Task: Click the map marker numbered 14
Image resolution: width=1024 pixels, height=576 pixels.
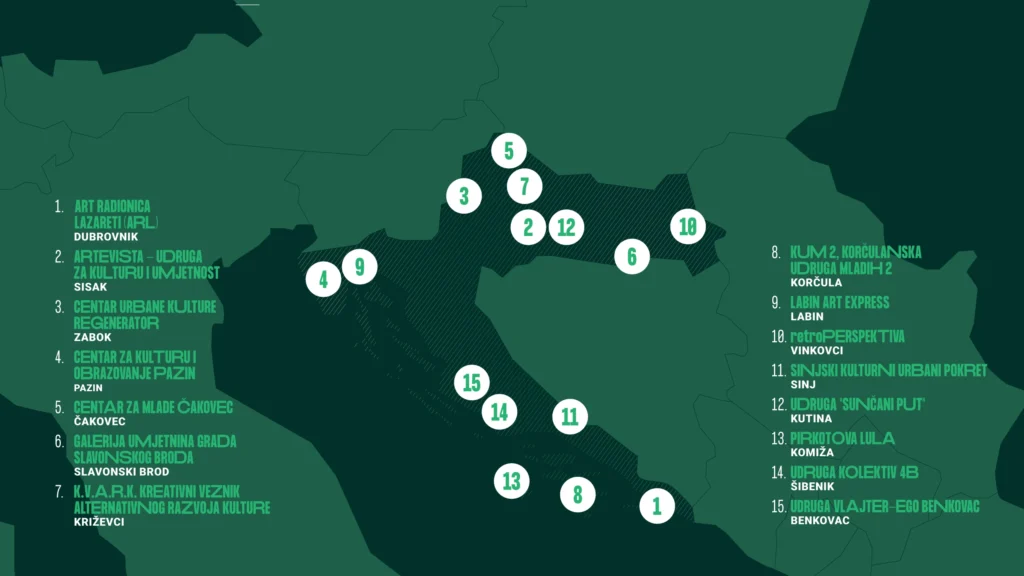Action: (x=499, y=411)
